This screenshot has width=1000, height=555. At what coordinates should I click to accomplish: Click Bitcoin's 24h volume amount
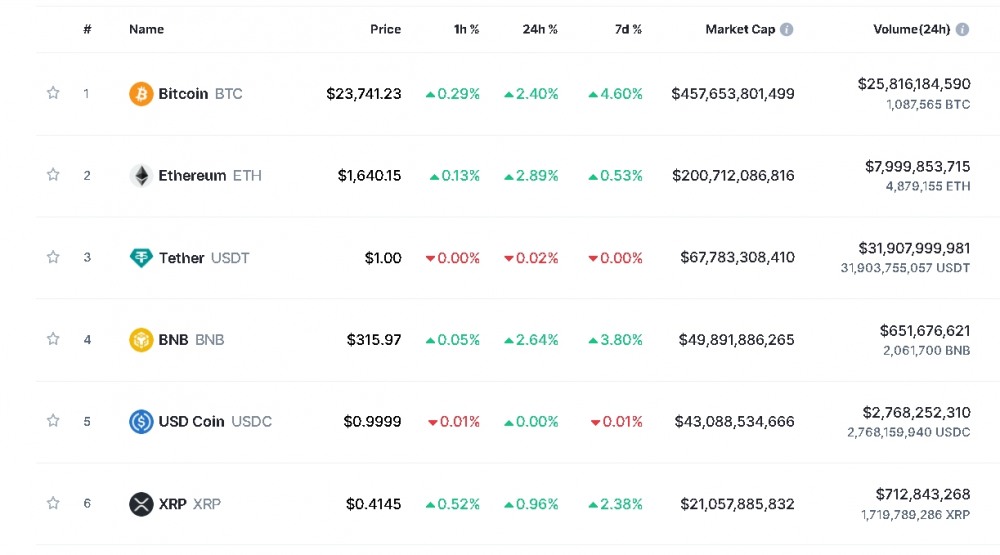(x=913, y=84)
